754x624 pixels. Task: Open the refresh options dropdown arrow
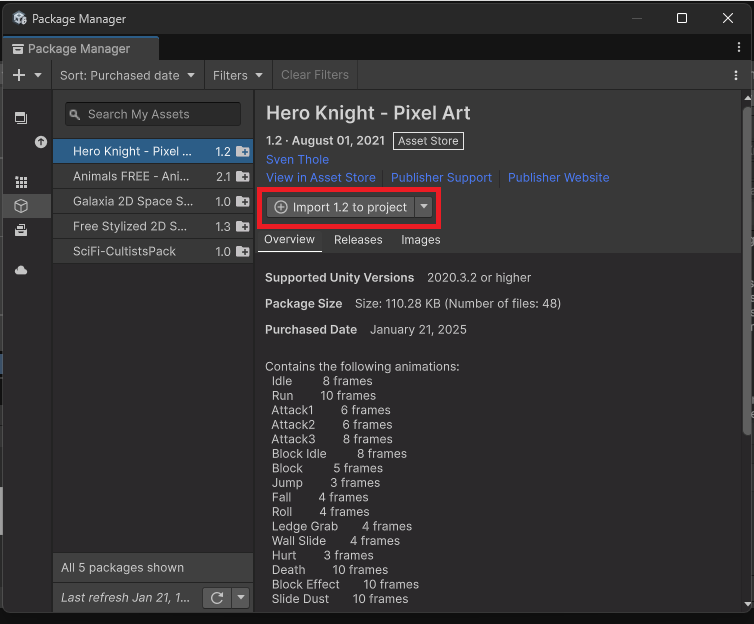pyautogui.click(x=240, y=598)
